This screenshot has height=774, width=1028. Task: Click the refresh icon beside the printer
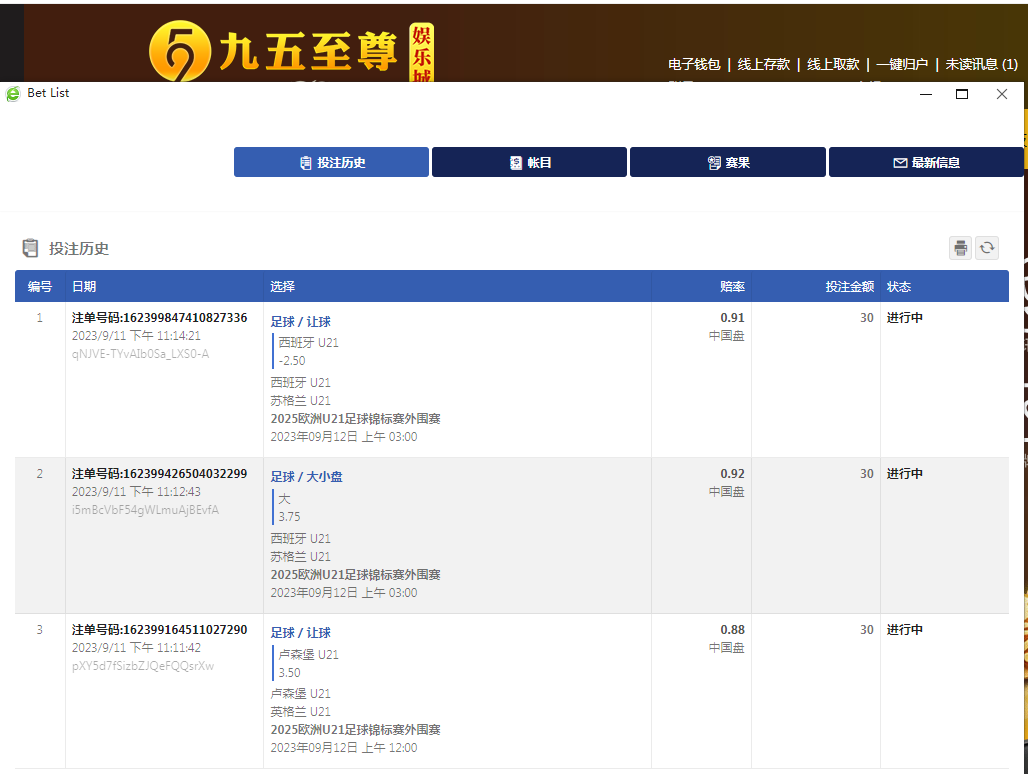pyautogui.click(x=987, y=248)
